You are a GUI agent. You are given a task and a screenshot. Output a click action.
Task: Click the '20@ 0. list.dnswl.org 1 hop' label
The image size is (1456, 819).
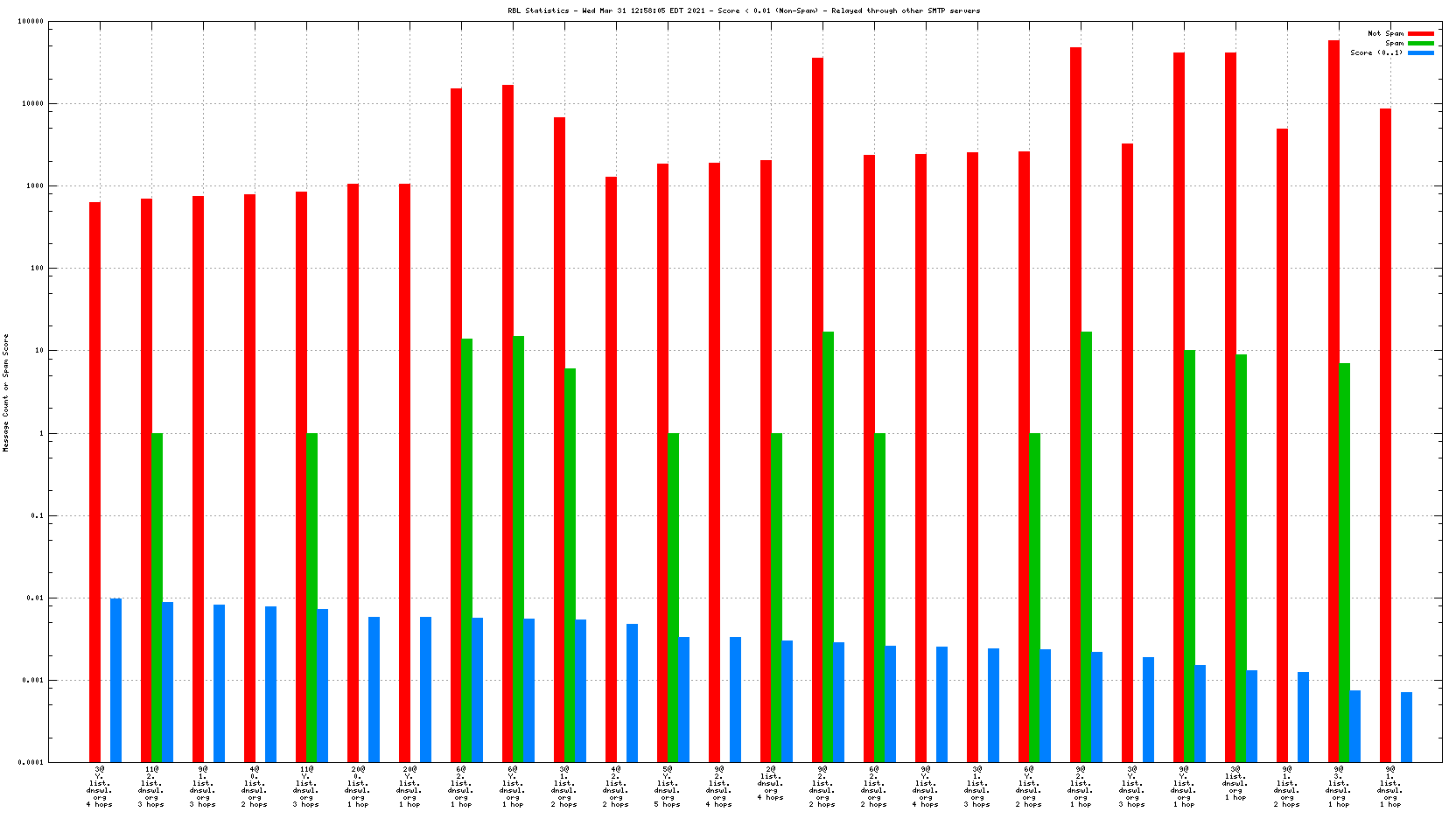click(x=358, y=787)
